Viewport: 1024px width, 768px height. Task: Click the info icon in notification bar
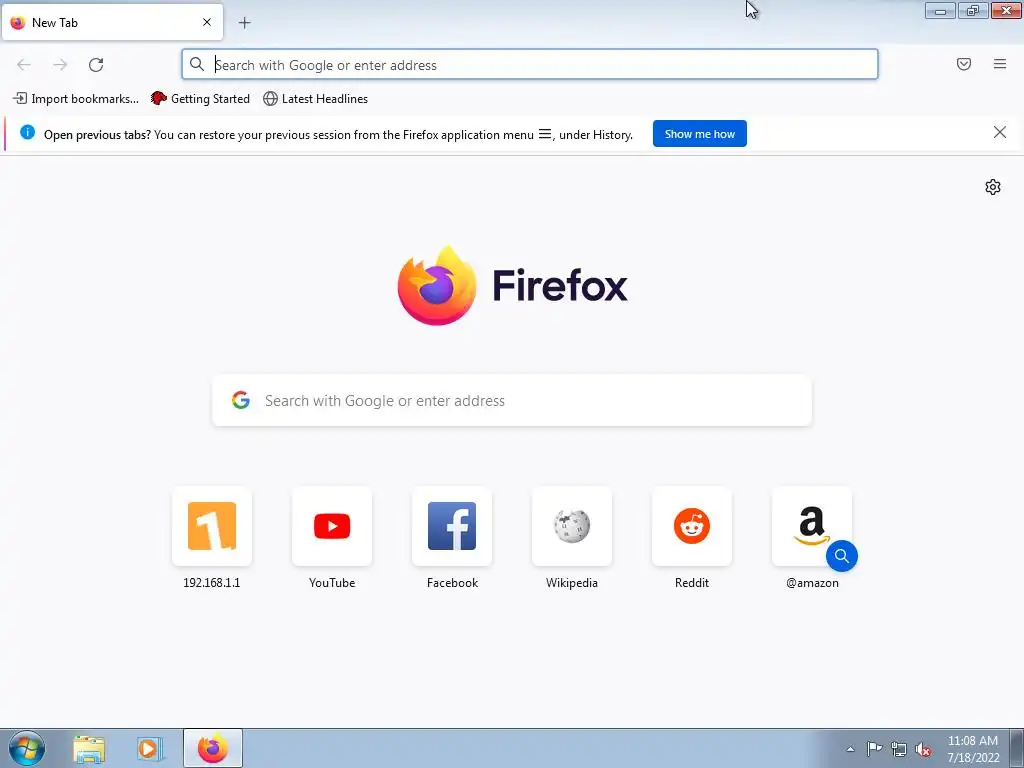click(x=27, y=133)
